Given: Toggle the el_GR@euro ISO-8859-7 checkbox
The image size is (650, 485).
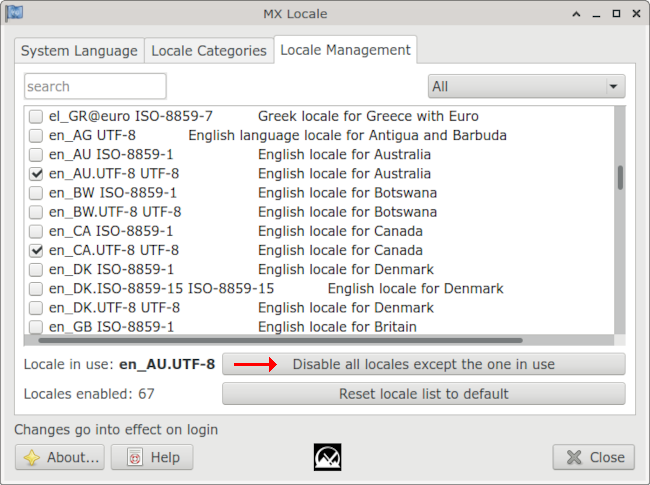Looking at the screenshot, I should (x=36, y=116).
